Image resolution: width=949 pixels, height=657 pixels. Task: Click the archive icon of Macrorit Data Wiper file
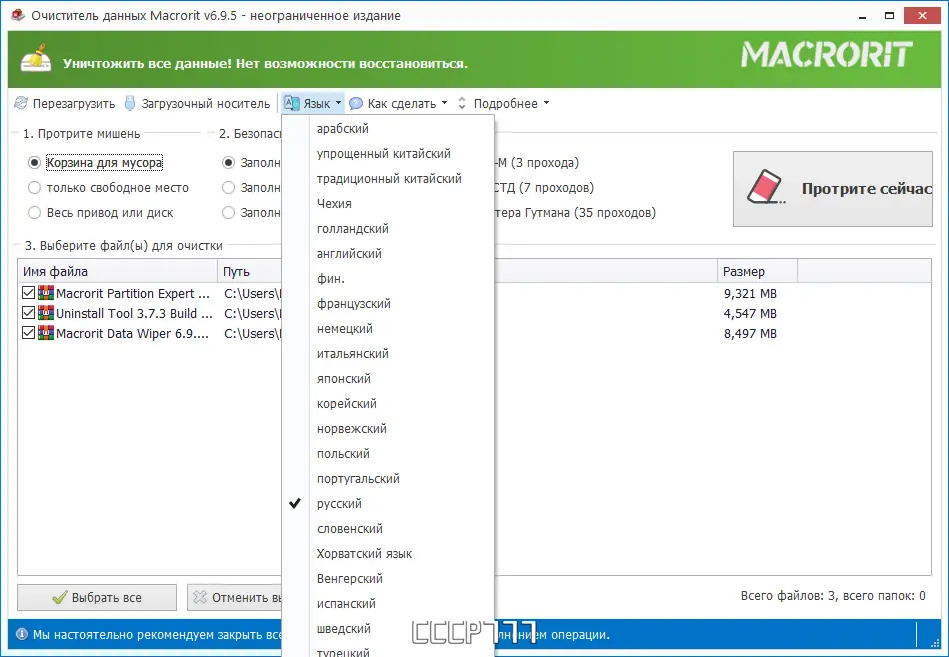coord(46,333)
